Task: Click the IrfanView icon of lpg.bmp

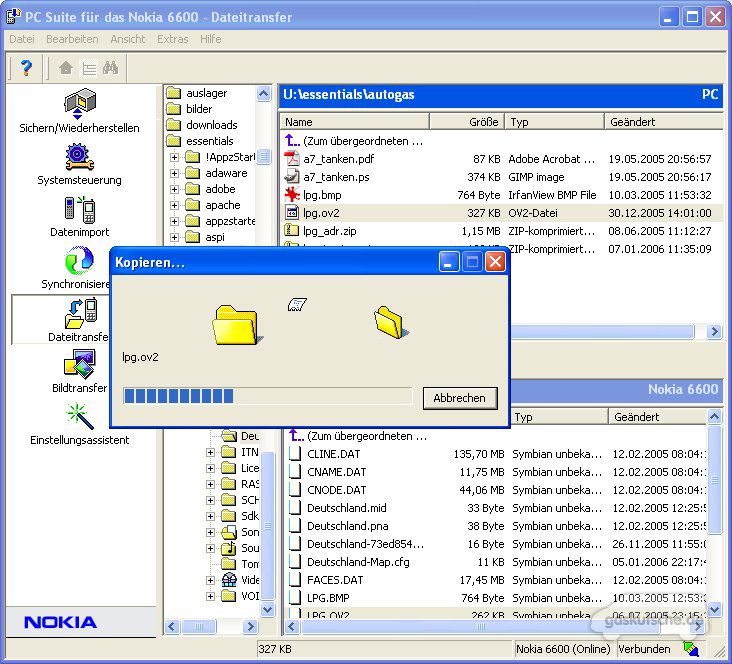Action: click(x=292, y=195)
